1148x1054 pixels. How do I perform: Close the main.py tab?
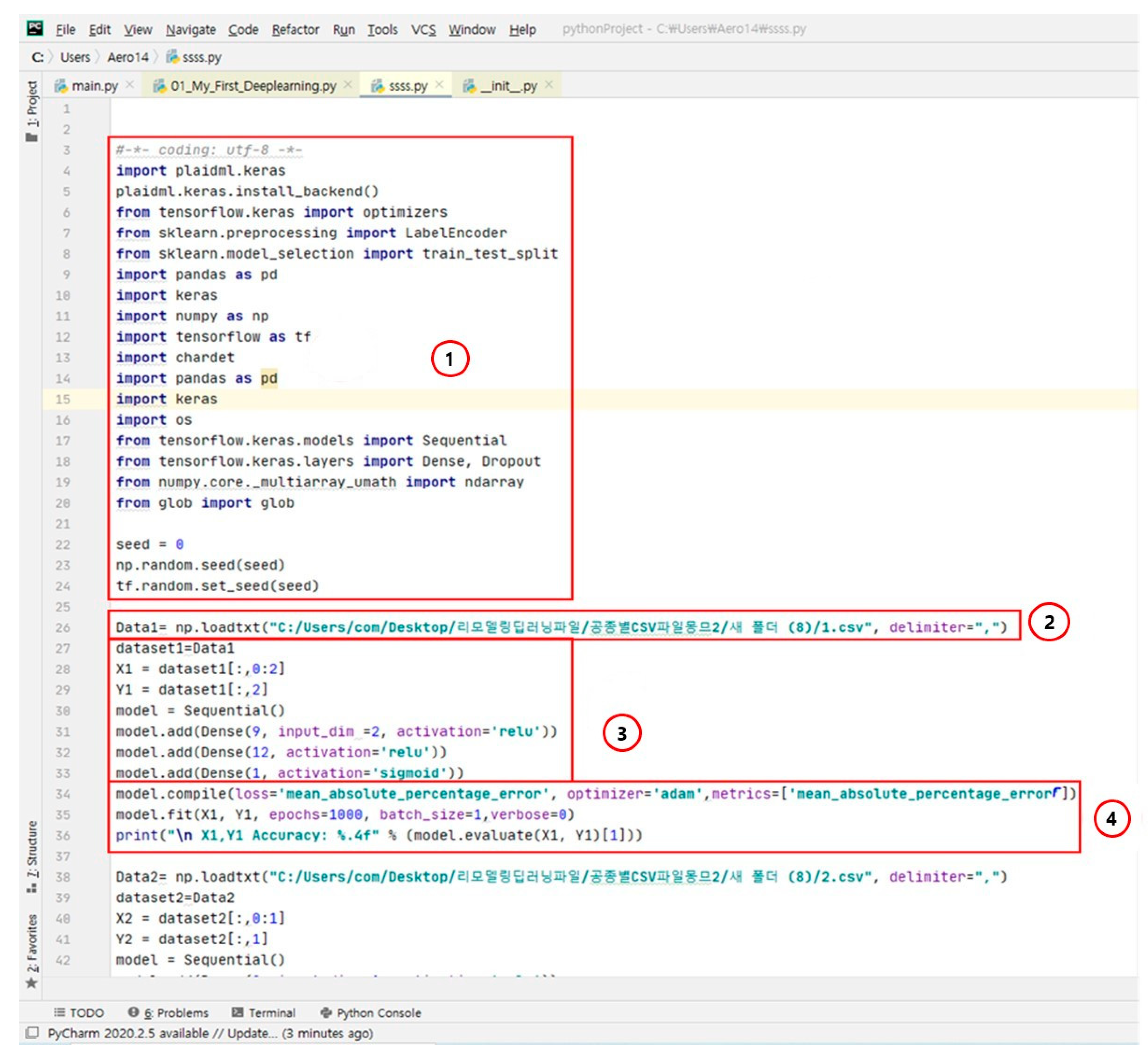(x=130, y=85)
